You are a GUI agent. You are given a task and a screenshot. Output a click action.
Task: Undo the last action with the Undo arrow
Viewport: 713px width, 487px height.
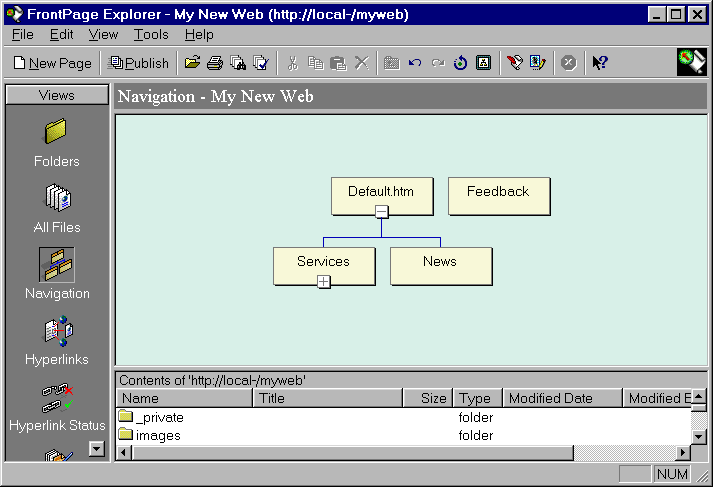(415, 63)
